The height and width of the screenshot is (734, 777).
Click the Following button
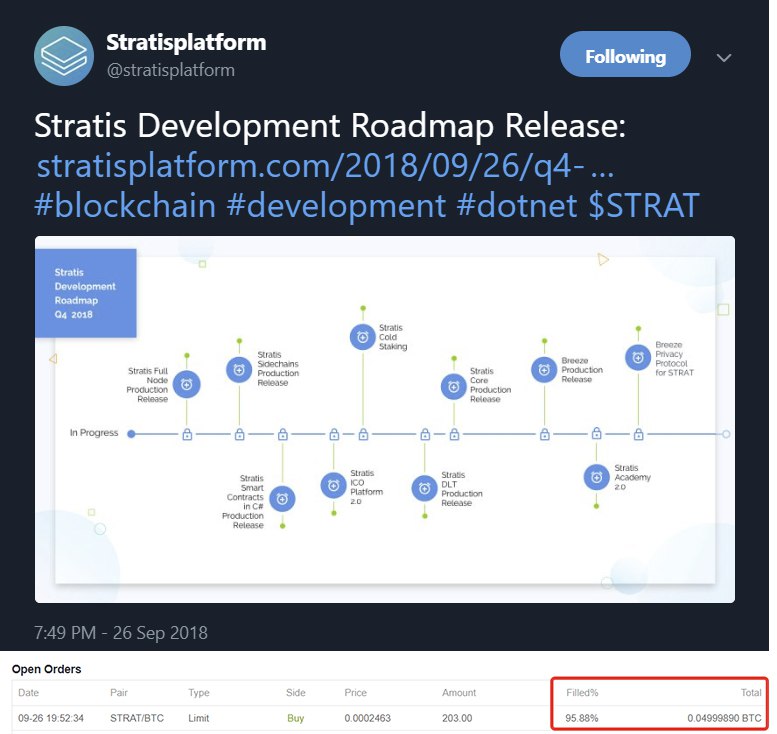(625, 54)
